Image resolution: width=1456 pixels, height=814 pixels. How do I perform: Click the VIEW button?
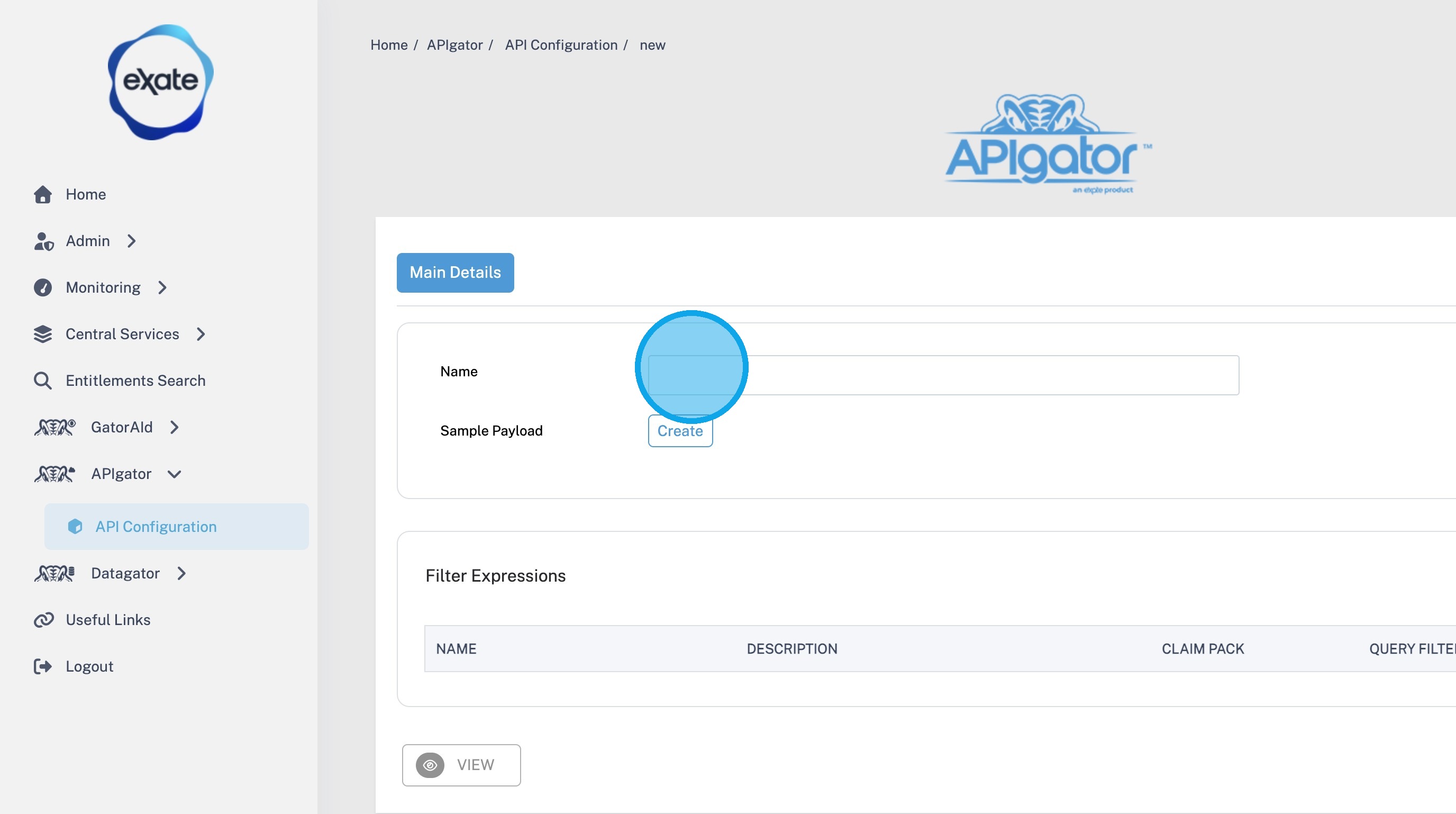(x=461, y=765)
